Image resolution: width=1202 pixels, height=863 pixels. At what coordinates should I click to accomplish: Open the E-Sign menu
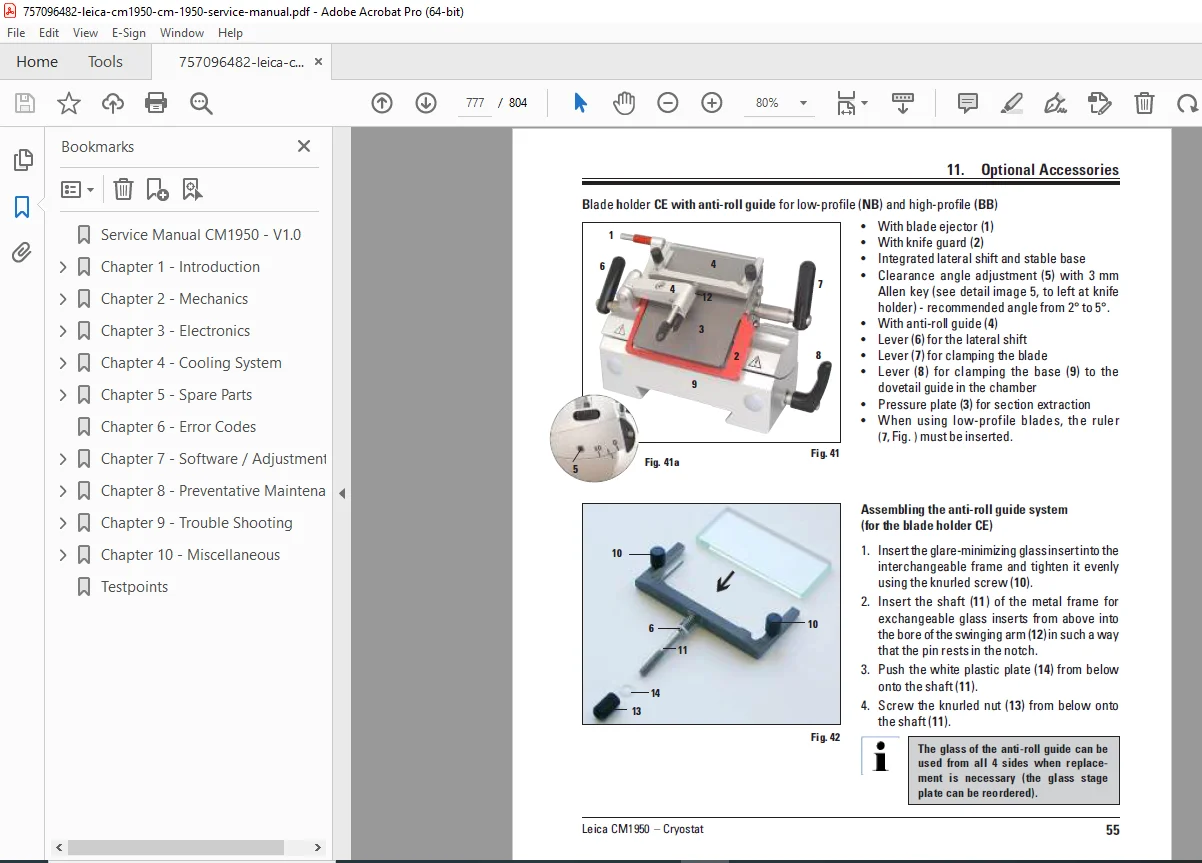(x=129, y=33)
